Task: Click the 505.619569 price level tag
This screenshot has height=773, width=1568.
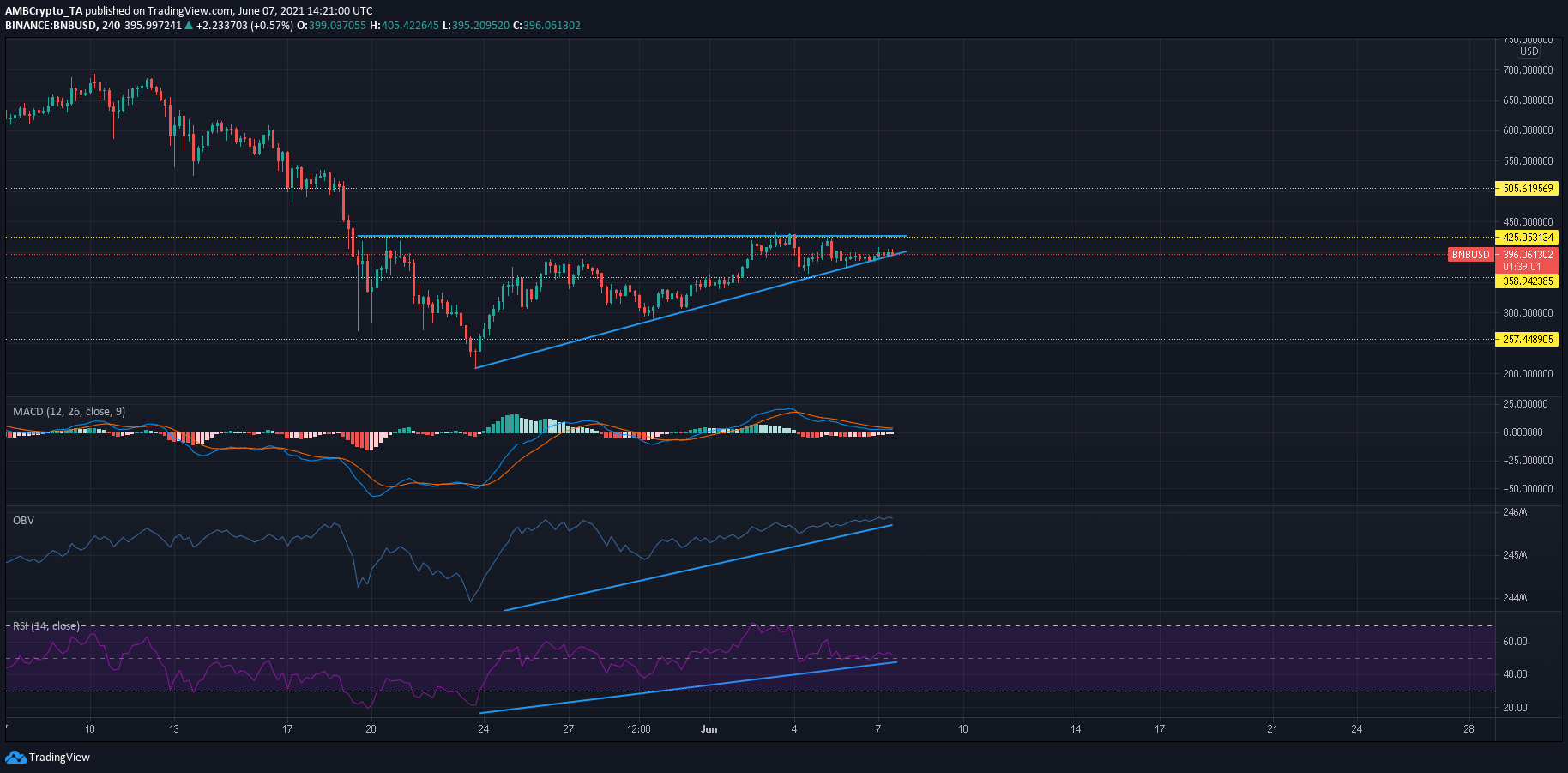Action: (1527, 188)
